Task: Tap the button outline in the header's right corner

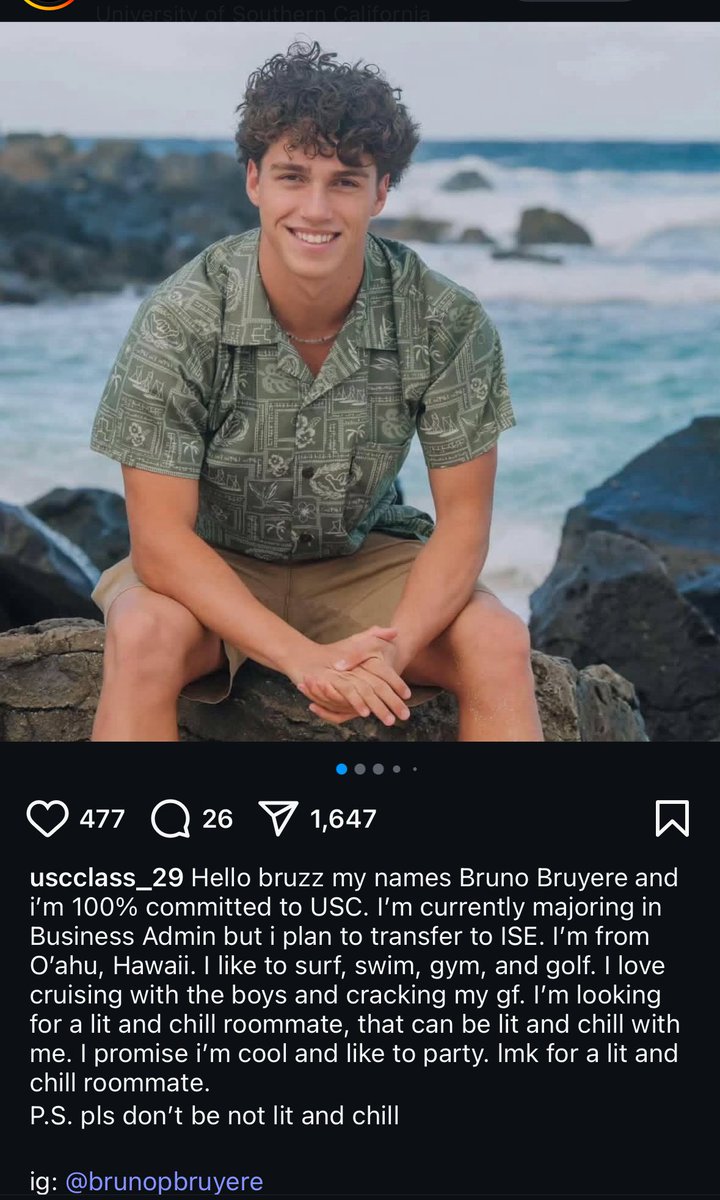Action: tap(574, 2)
